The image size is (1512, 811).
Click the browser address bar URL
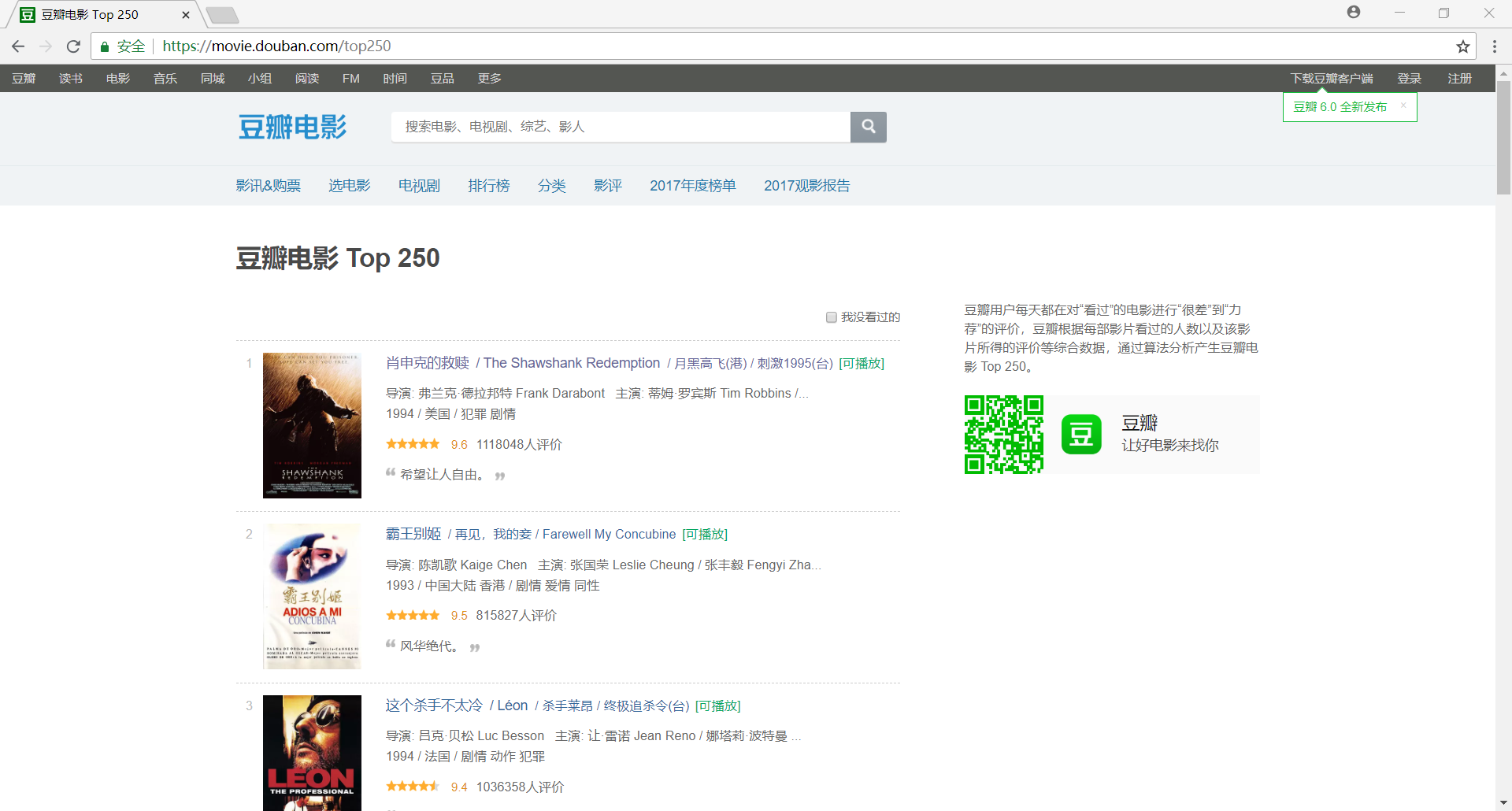click(x=276, y=46)
